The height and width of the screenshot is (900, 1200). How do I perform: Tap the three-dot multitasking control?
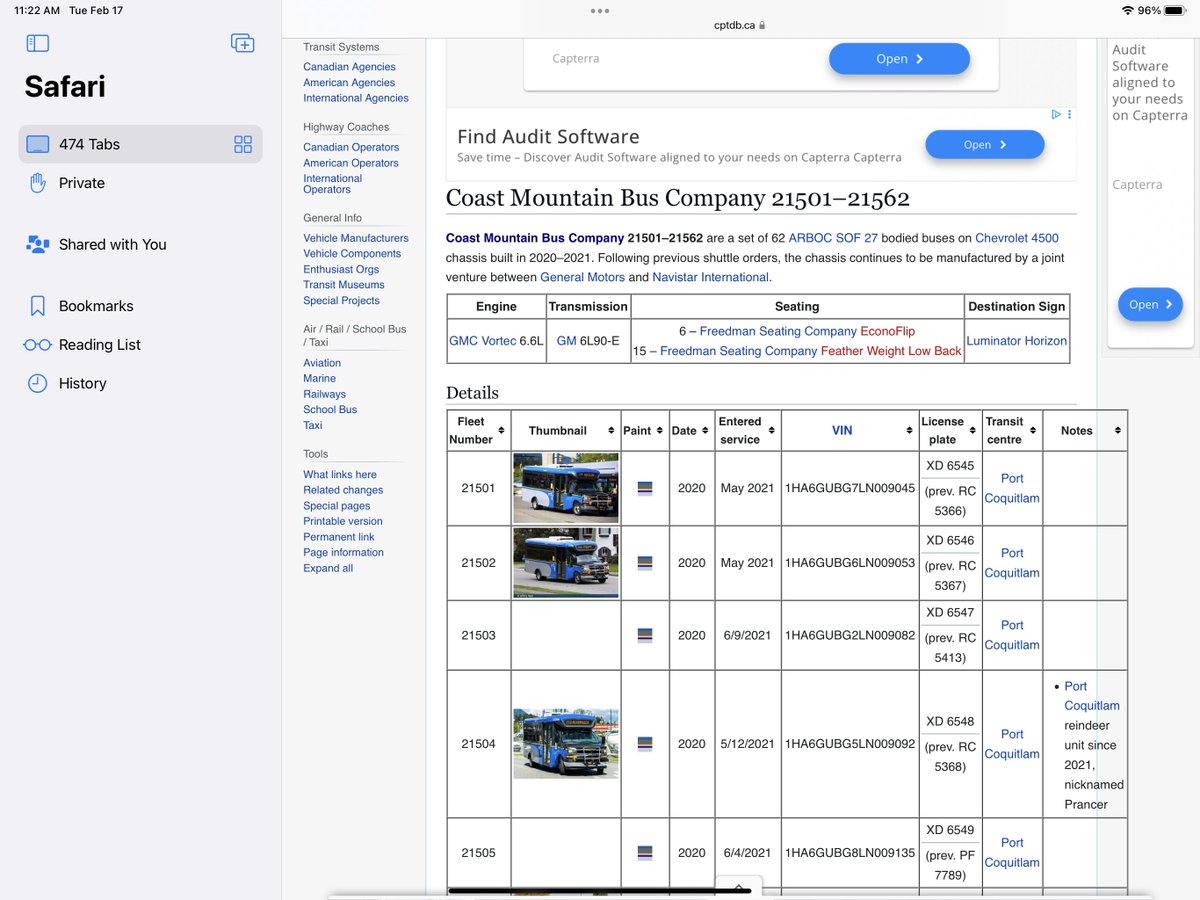pyautogui.click(x=600, y=11)
